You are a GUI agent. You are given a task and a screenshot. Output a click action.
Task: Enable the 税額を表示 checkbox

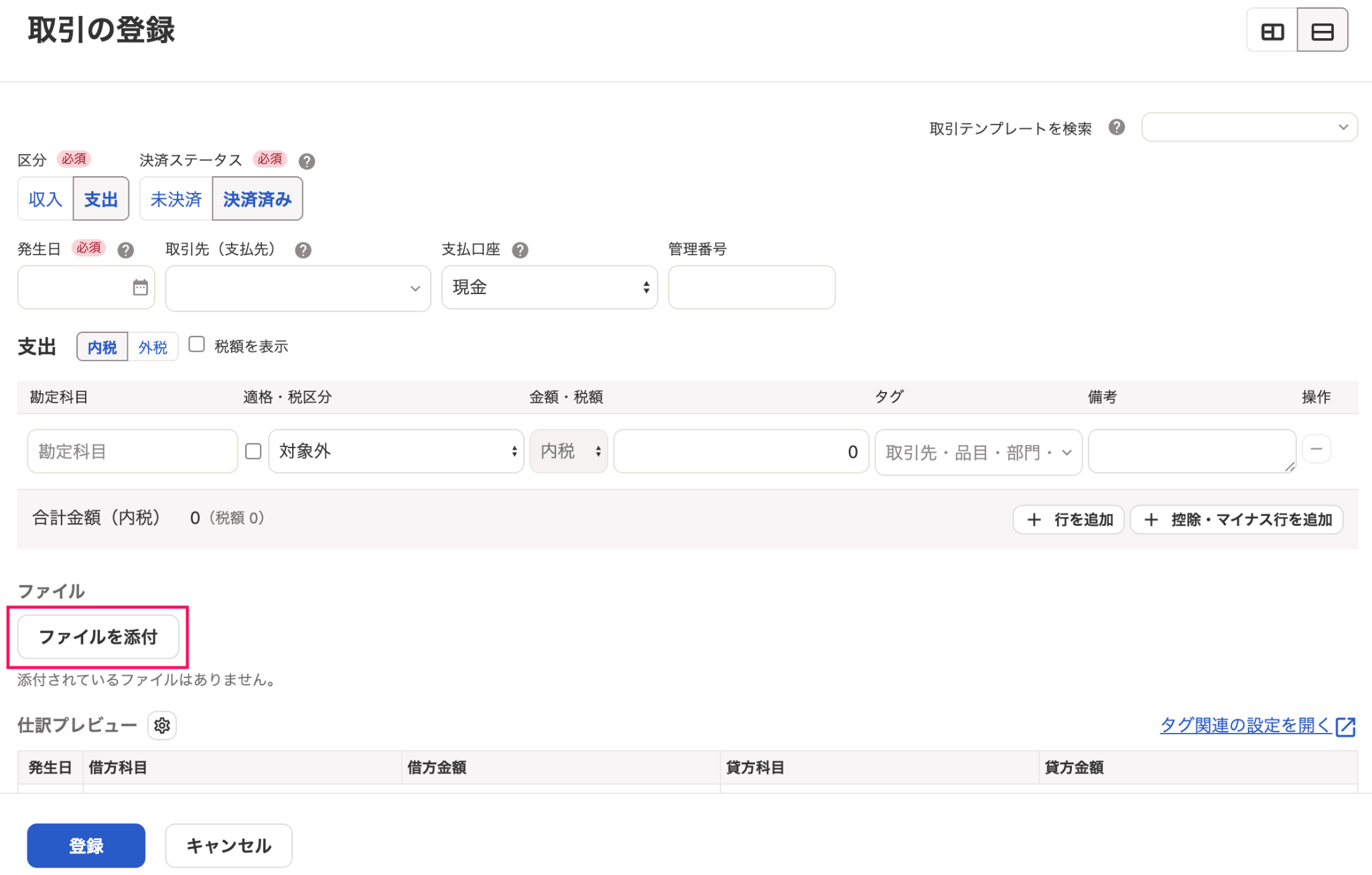(x=196, y=344)
